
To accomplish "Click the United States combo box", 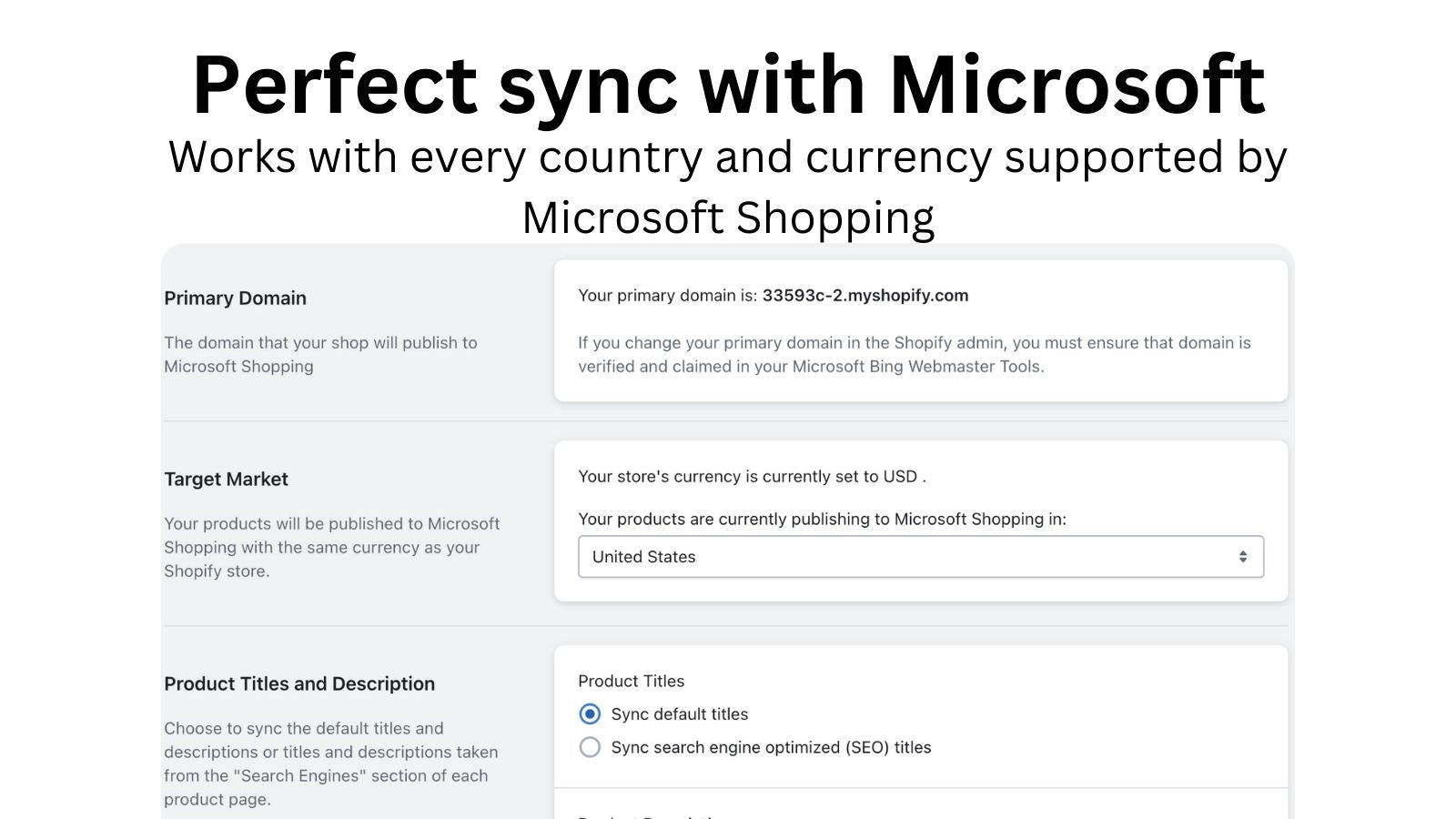I will [x=920, y=556].
